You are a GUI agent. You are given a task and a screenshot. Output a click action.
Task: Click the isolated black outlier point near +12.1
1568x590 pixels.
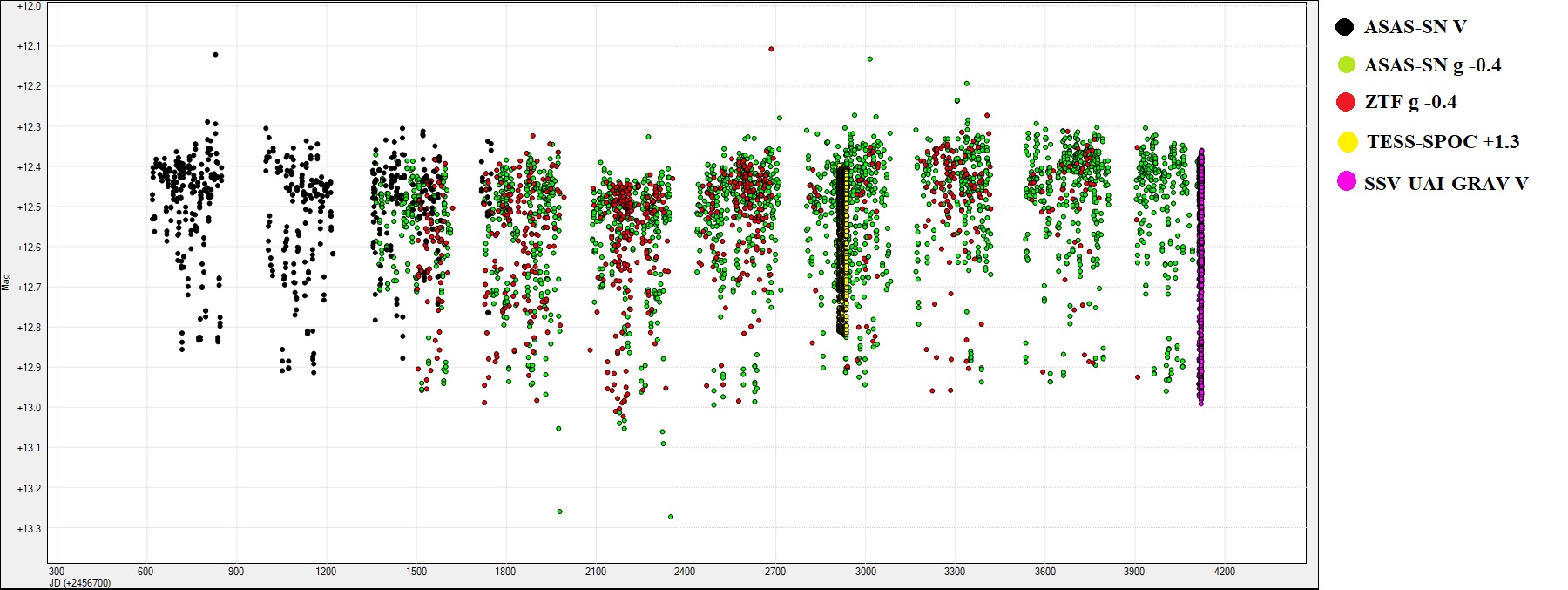tap(215, 54)
